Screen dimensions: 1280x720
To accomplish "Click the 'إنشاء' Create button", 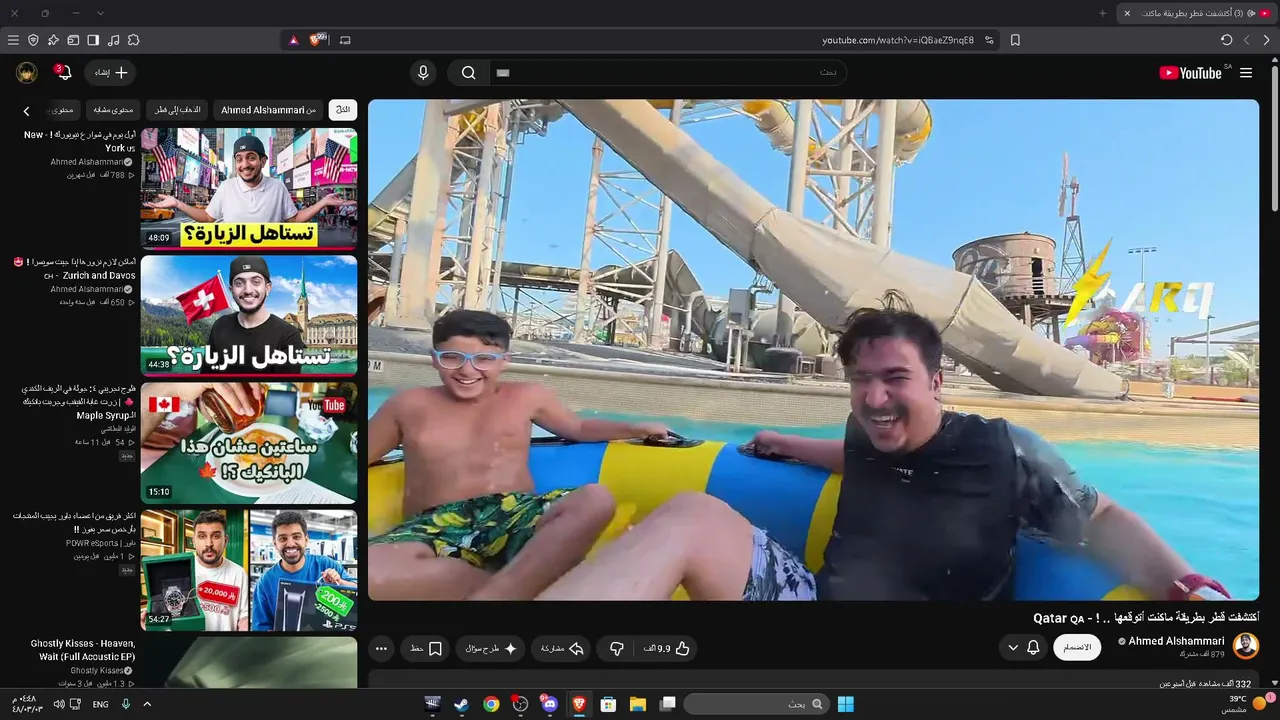I will [x=110, y=73].
